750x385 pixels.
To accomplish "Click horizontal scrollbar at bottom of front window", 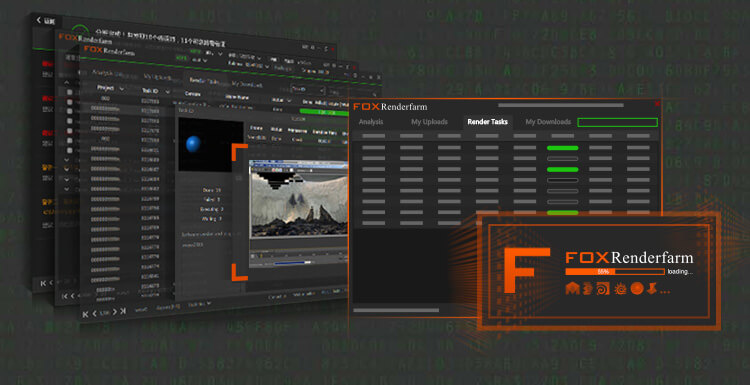I will click(396, 310).
